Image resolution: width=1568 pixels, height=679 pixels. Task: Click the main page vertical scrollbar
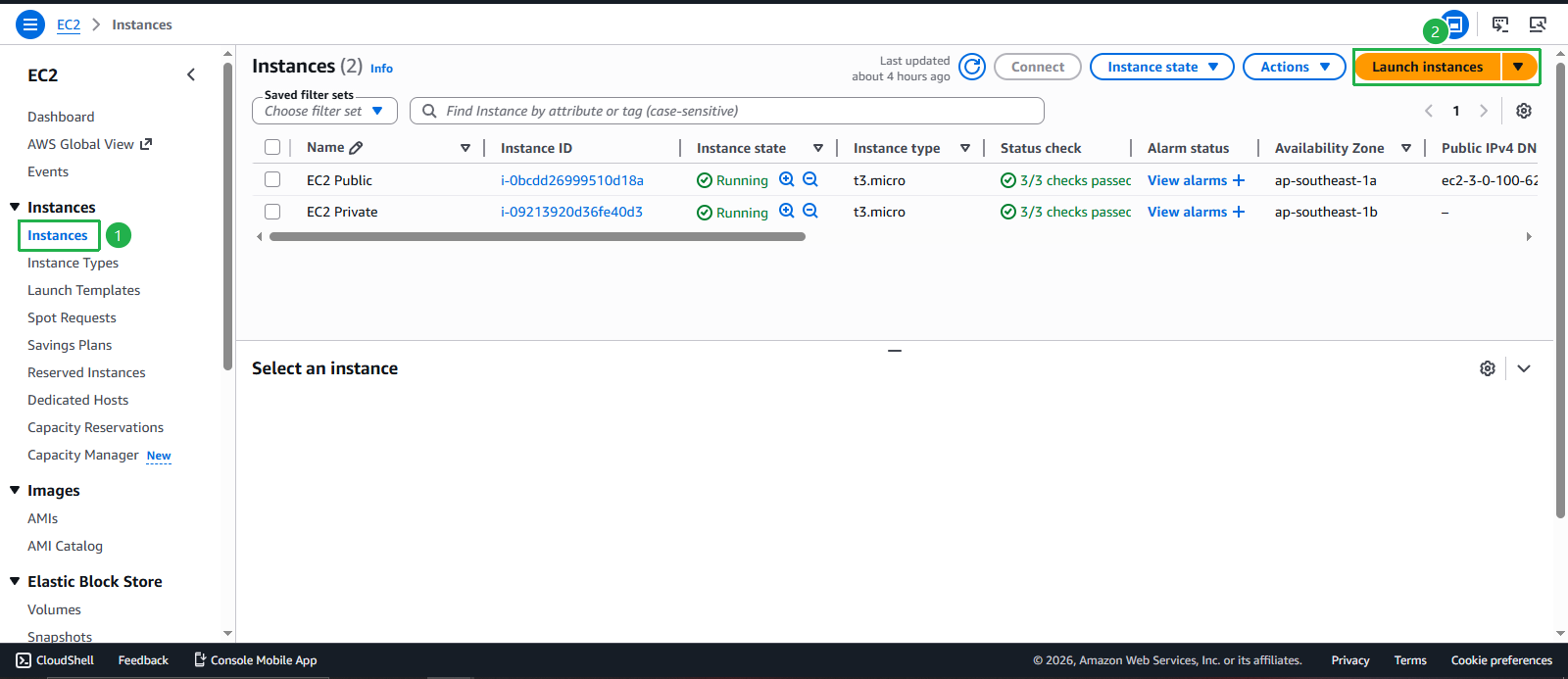1561,289
